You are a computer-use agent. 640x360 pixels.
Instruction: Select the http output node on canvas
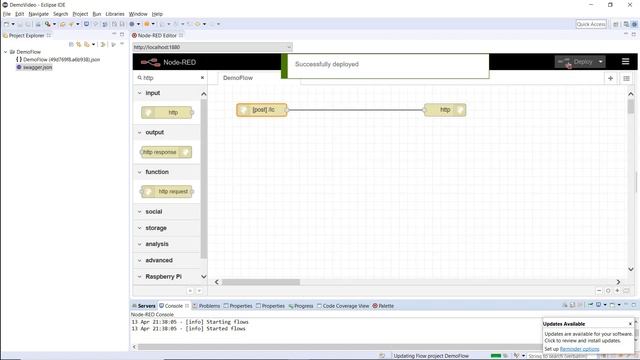[x=445, y=110]
